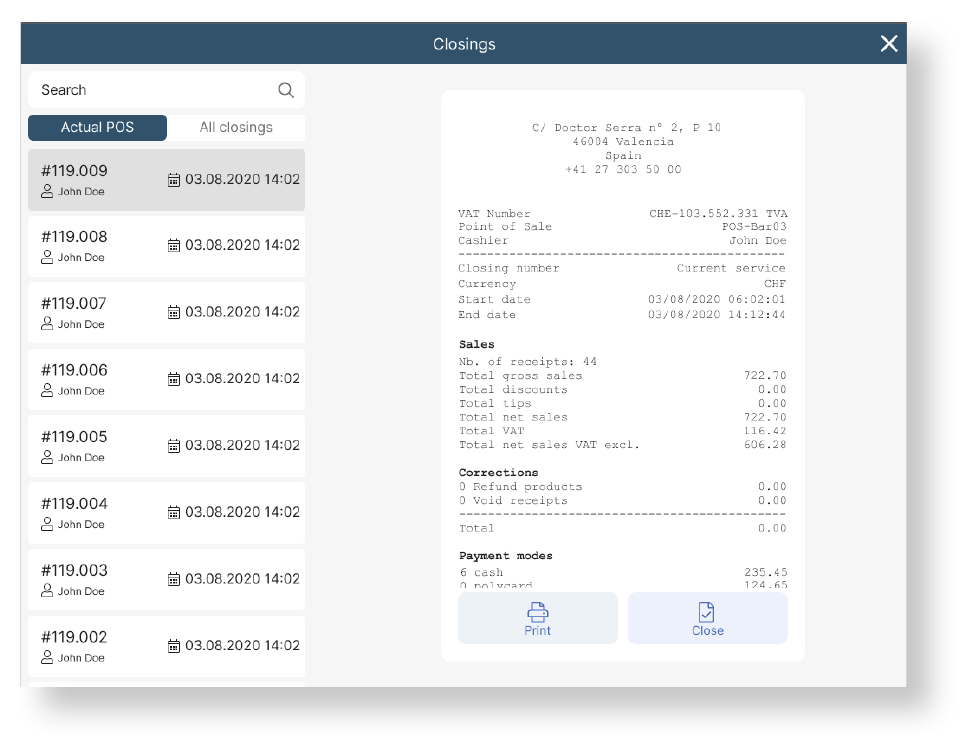Image resolution: width=969 pixels, height=751 pixels.
Task: Click user icon under closing #119.004
Action: 47,524
